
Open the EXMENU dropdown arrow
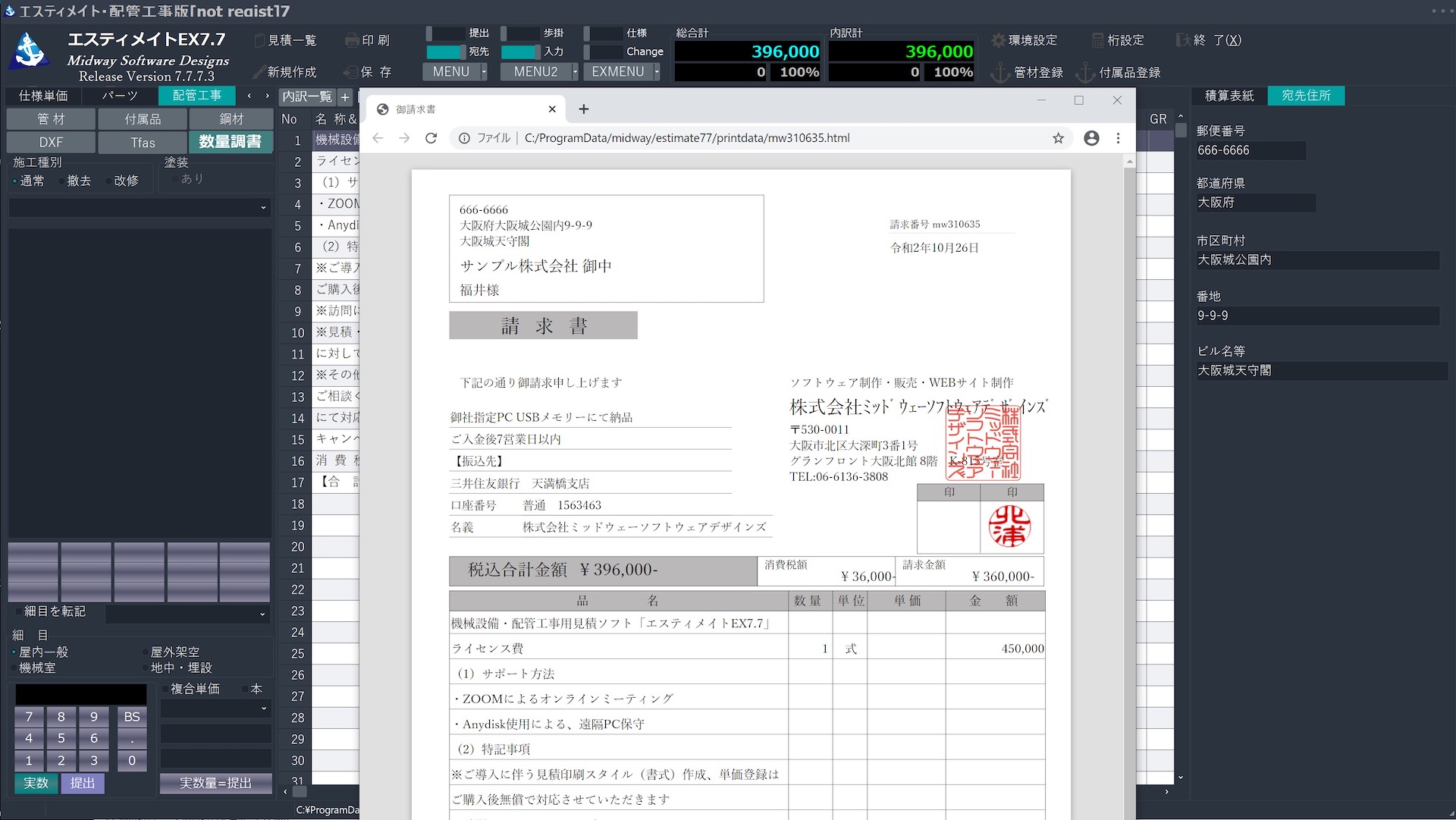(657, 72)
